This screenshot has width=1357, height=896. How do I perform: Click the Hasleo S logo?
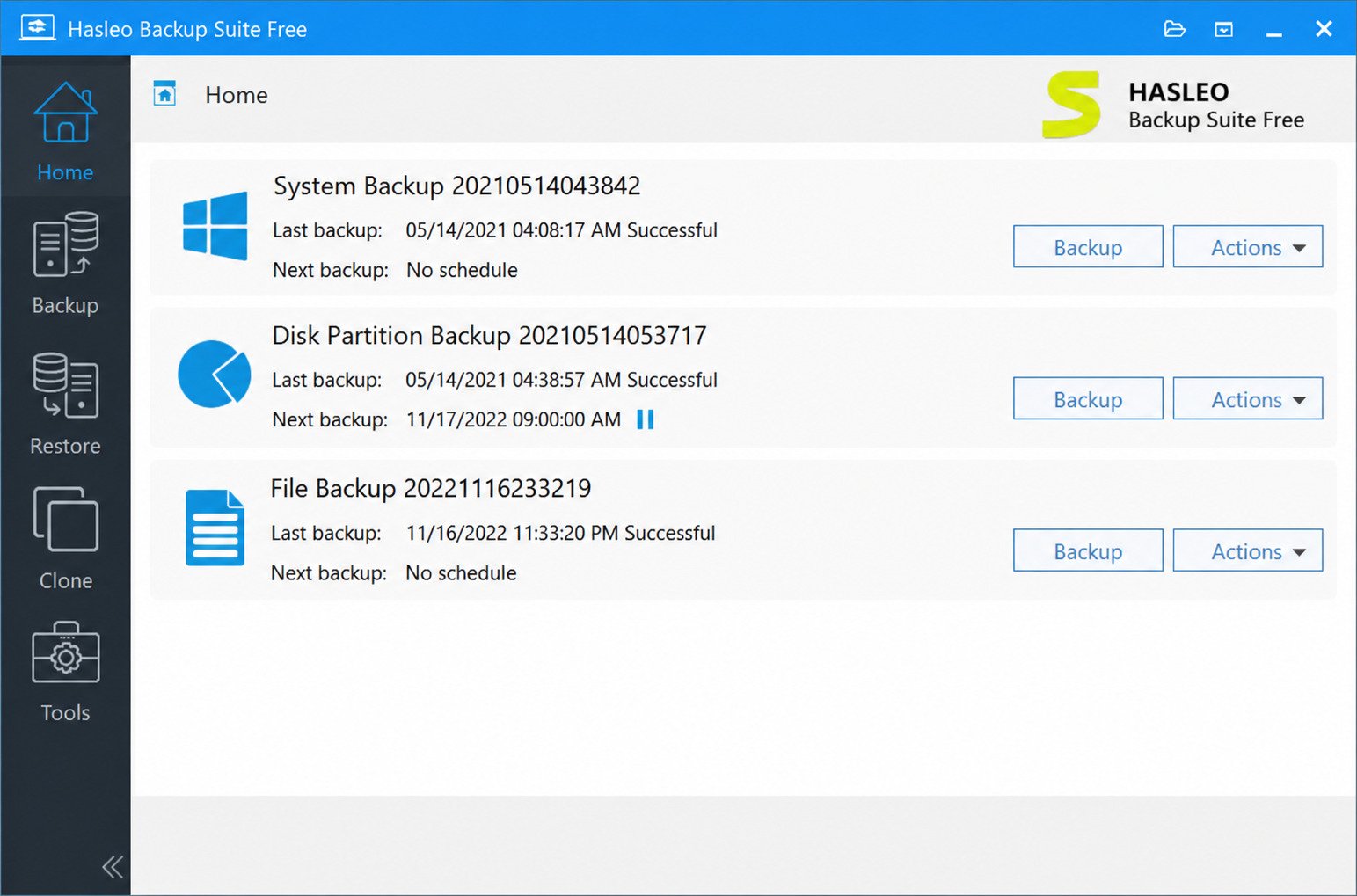point(1071,105)
